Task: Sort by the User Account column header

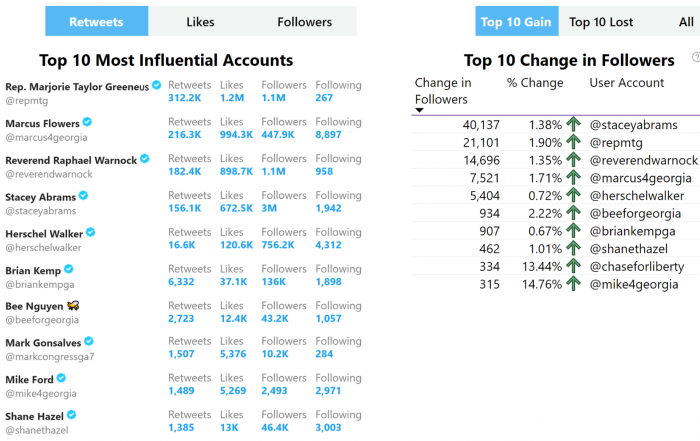Action: pyautogui.click(x=627, y=83)
